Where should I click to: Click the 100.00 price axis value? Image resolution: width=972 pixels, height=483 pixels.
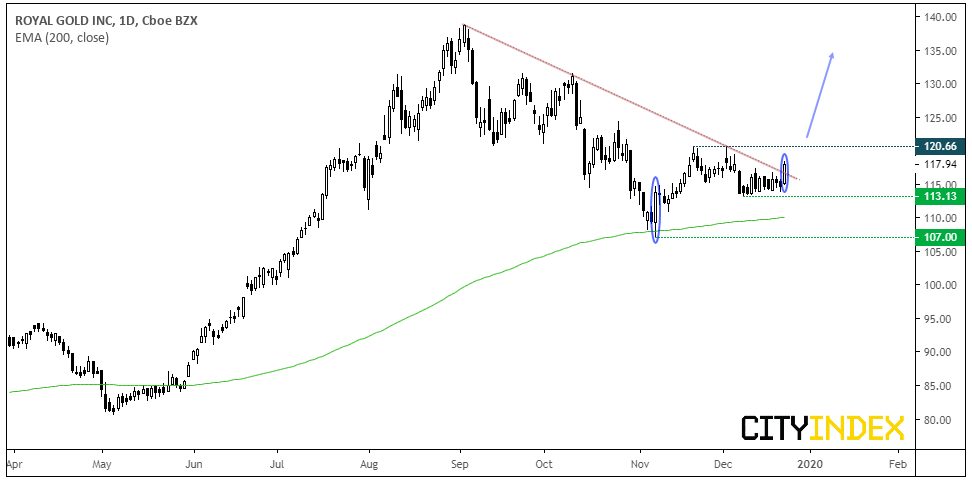939,285
